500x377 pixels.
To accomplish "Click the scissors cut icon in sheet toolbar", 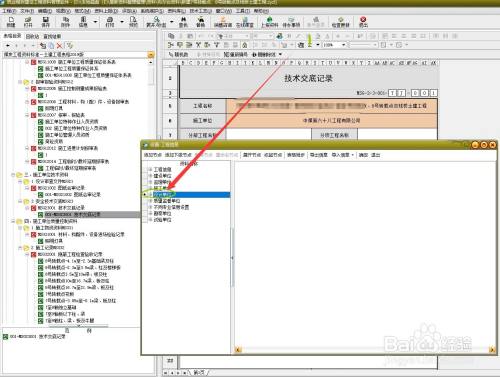I will (198, 45).
